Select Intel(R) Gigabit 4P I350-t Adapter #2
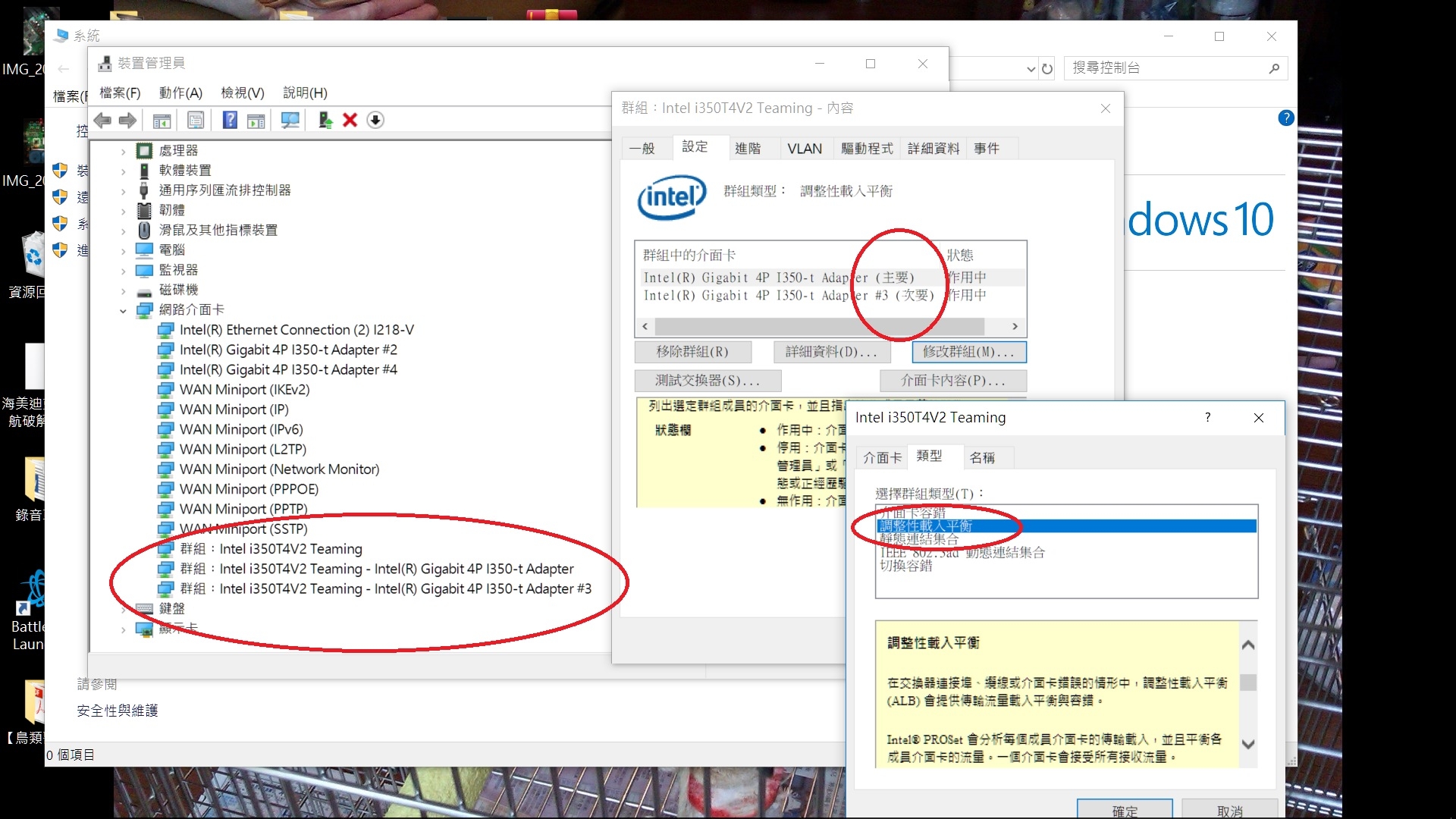This screenshot has height=819, width=1456. pos(288,350)
